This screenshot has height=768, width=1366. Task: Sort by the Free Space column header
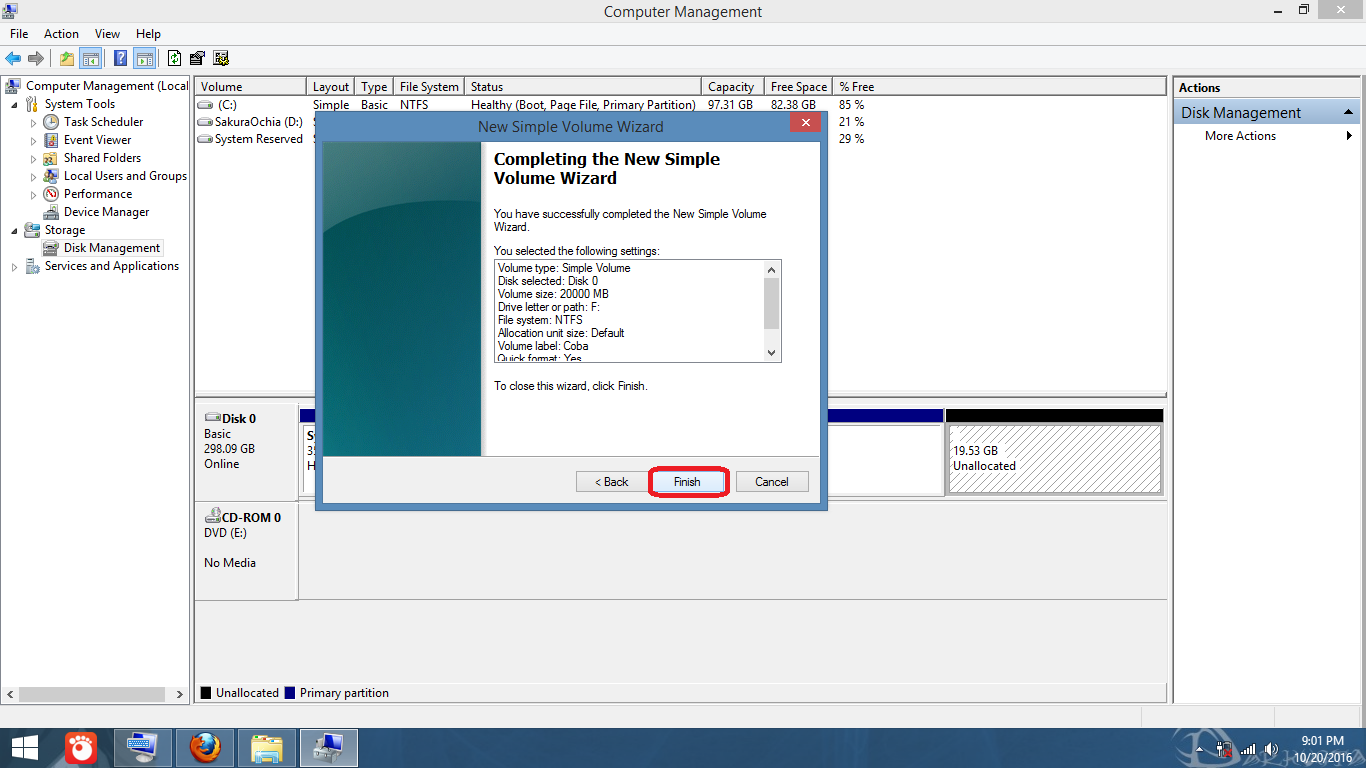[798, 87]
